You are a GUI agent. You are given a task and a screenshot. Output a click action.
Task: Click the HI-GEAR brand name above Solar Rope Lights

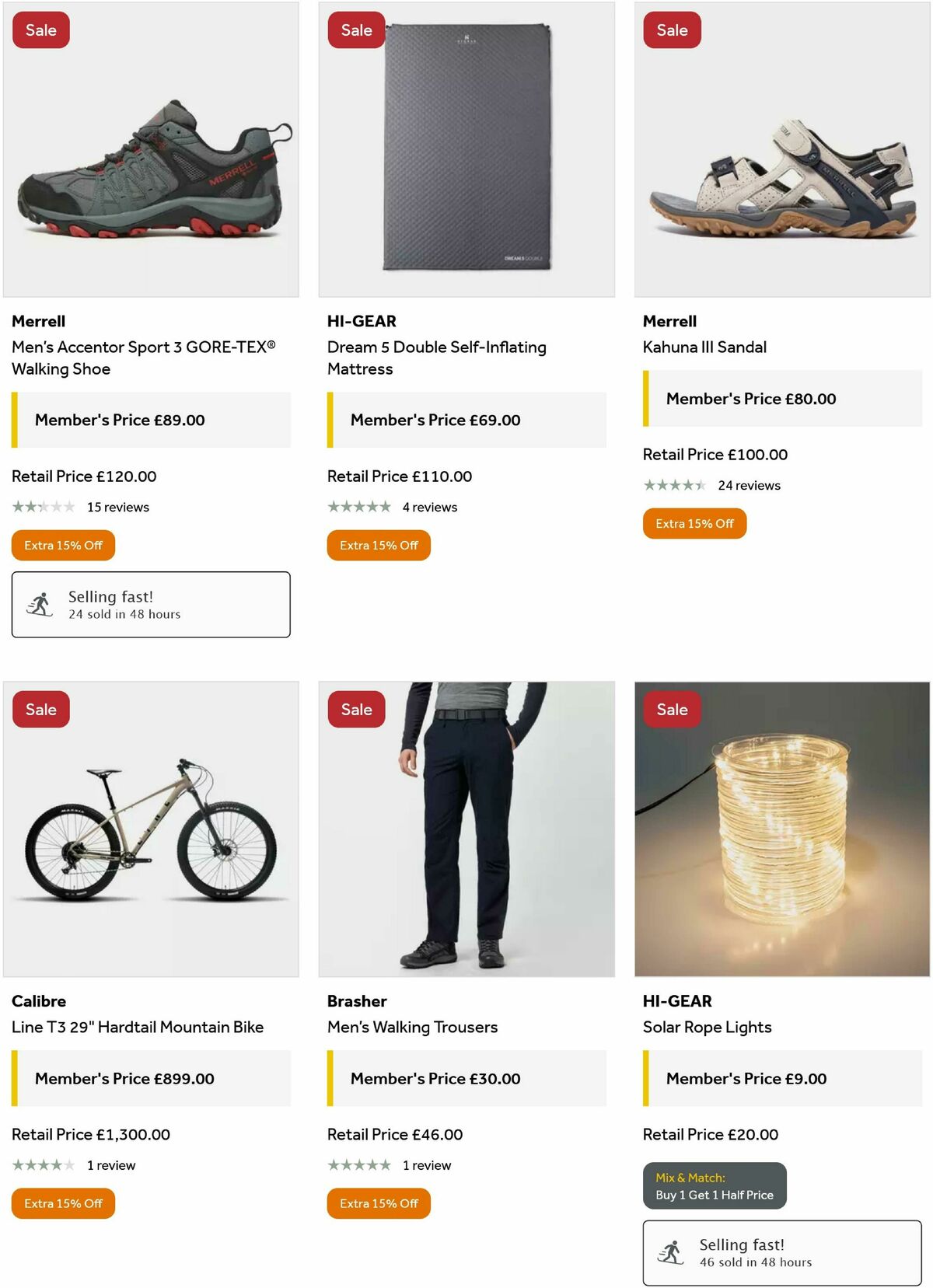[679, 1001]
